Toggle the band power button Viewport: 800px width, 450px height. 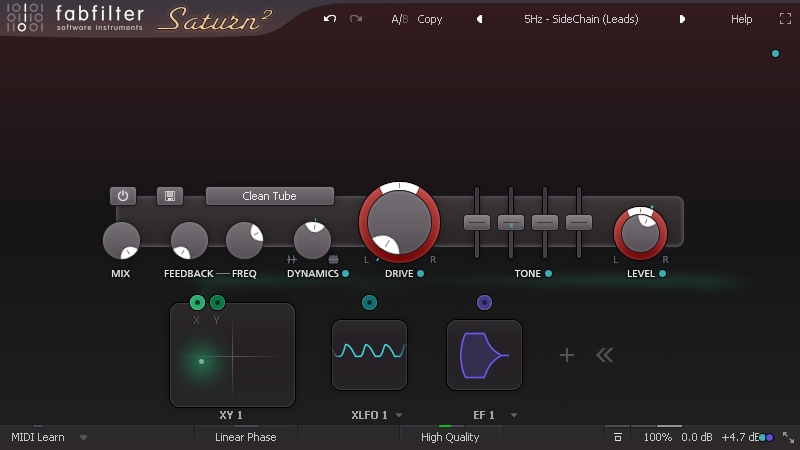click(123, 196)
